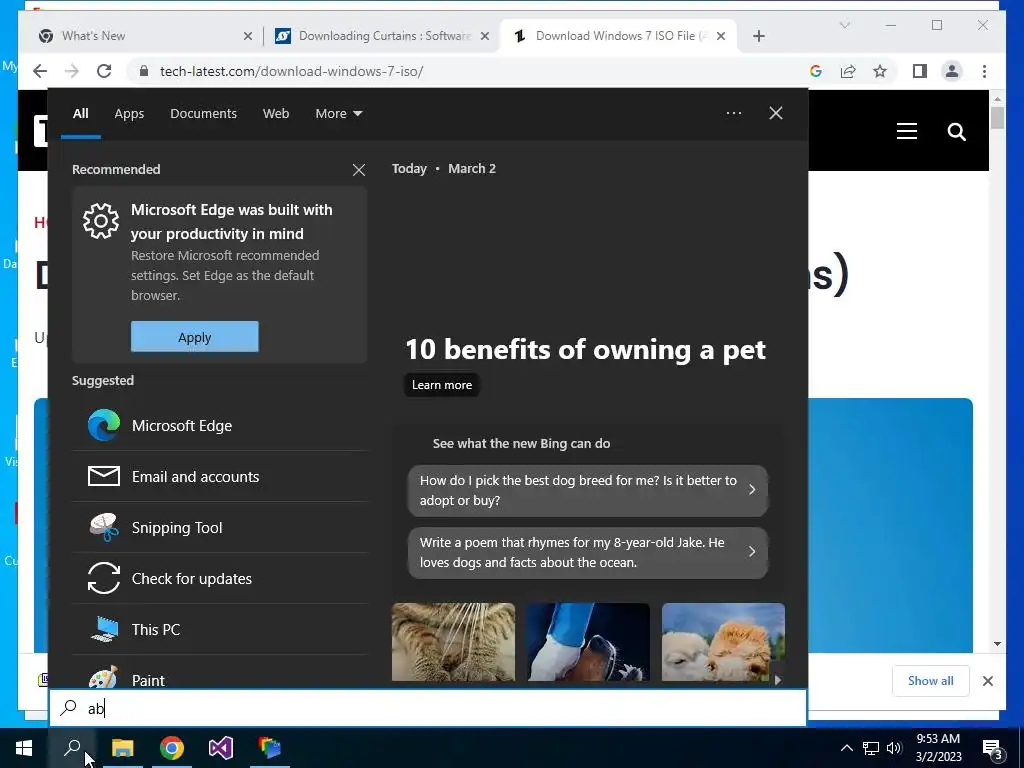Toggle Chrome side panel
The width and height of the screenshot is (1024, 768).
[x=920, y=71]
